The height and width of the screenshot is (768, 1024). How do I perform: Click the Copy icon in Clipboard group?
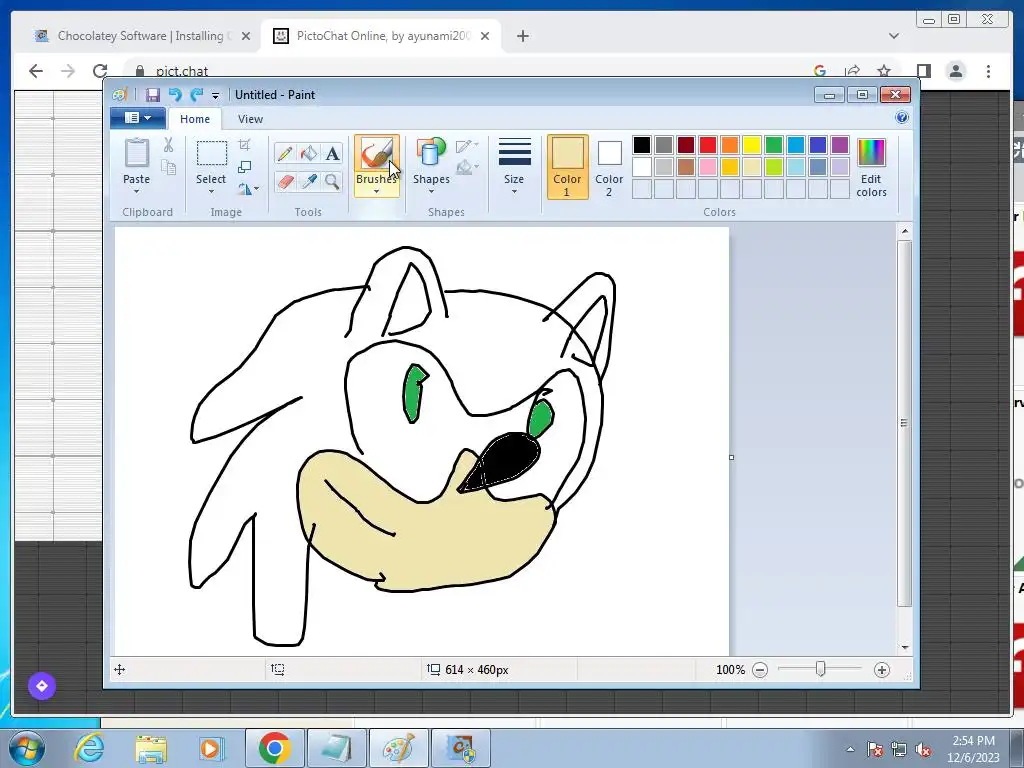pyautogui.click(x=168, y=168)
